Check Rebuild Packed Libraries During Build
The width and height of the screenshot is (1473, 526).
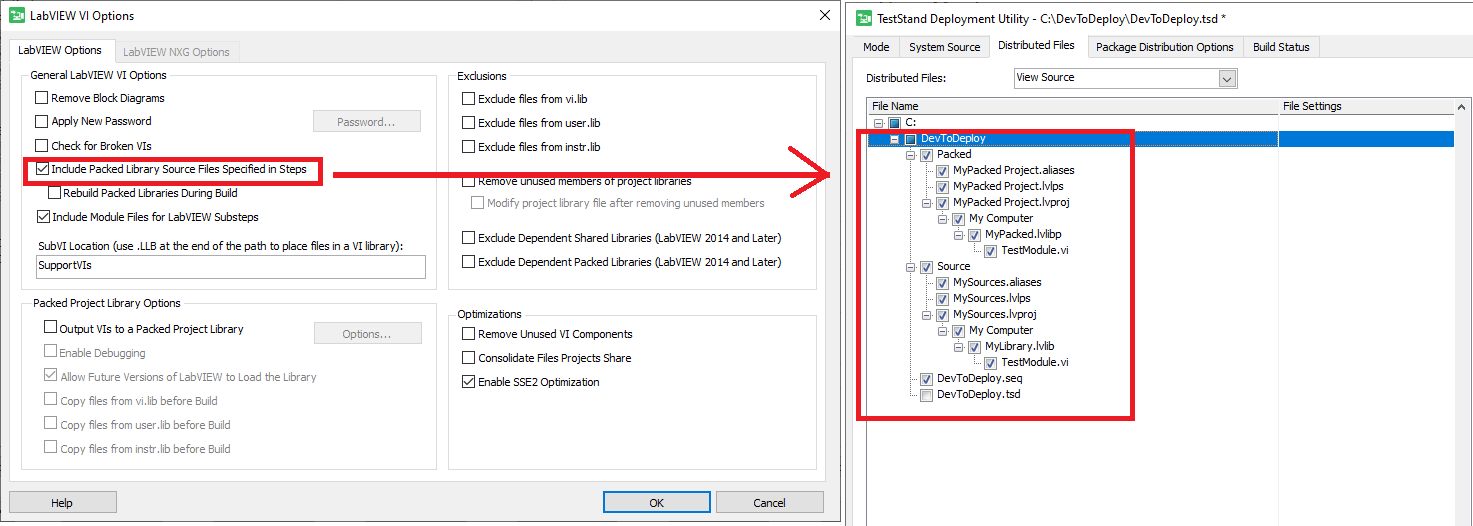[x=54, y=193]
